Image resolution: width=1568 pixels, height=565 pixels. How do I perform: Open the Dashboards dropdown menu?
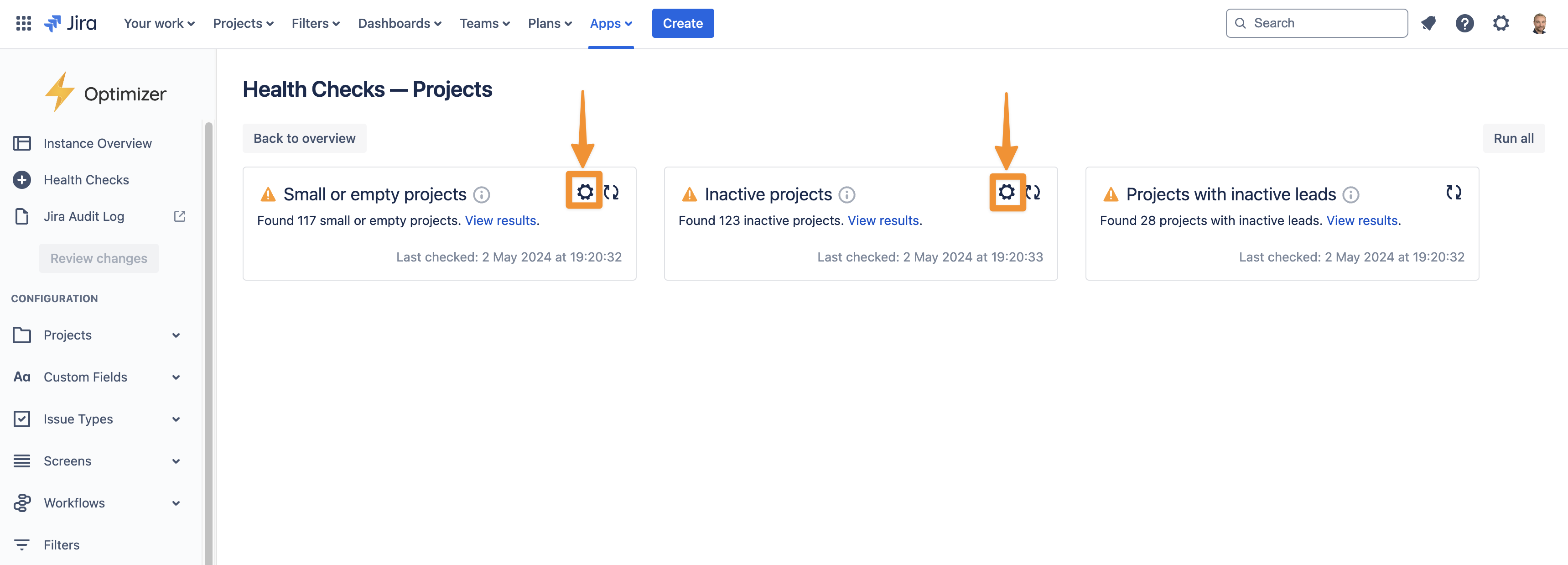(400, 23)
